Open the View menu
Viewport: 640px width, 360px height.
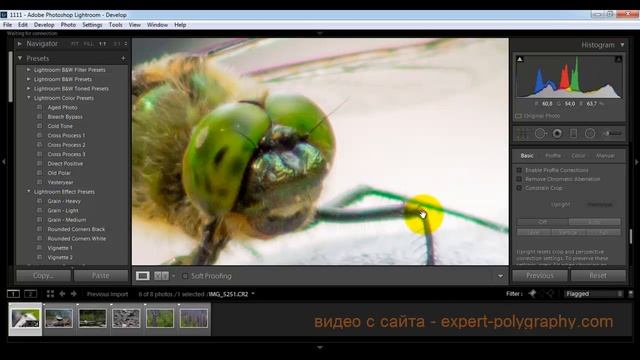tap(135, 25)
